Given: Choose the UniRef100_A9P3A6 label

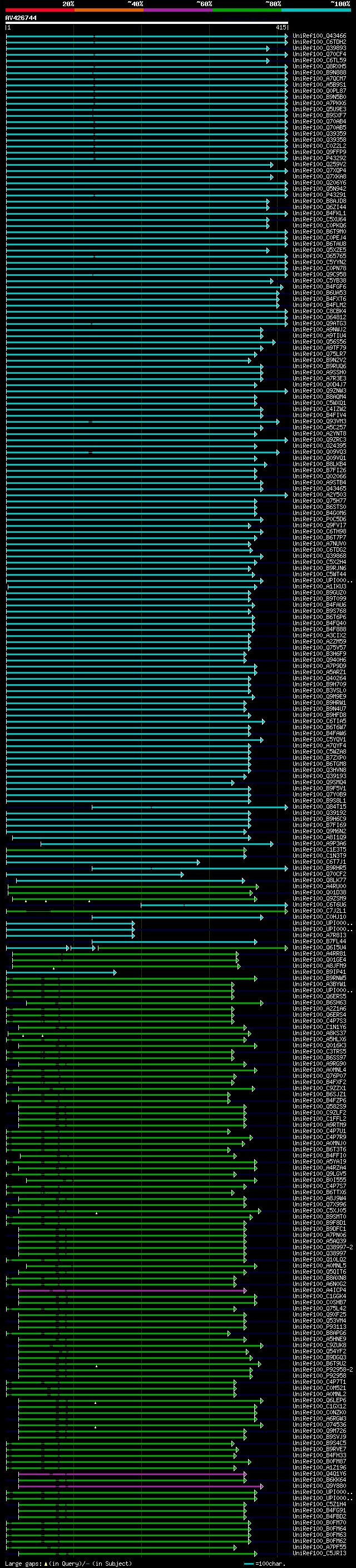Looking at the screenshot, I should [319, 844].
